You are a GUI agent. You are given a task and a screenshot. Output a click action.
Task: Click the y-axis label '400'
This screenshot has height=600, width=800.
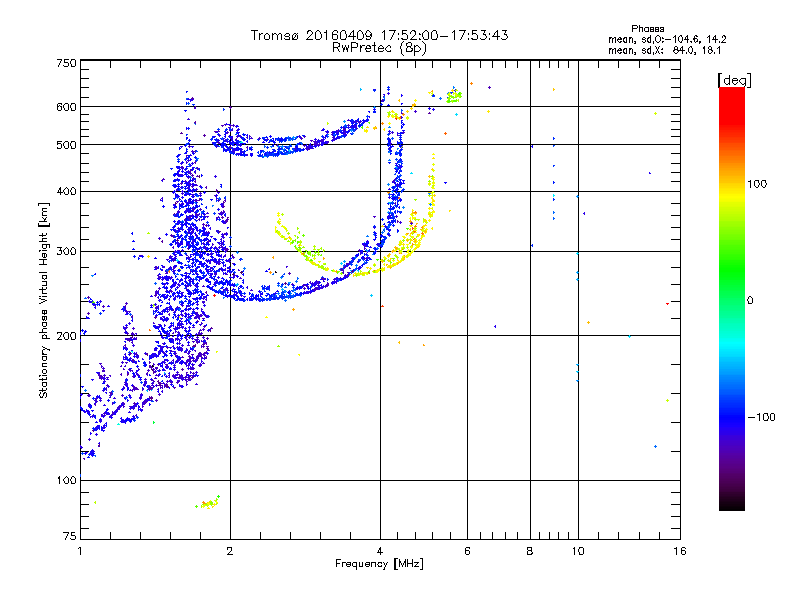(x=66, y=191)
